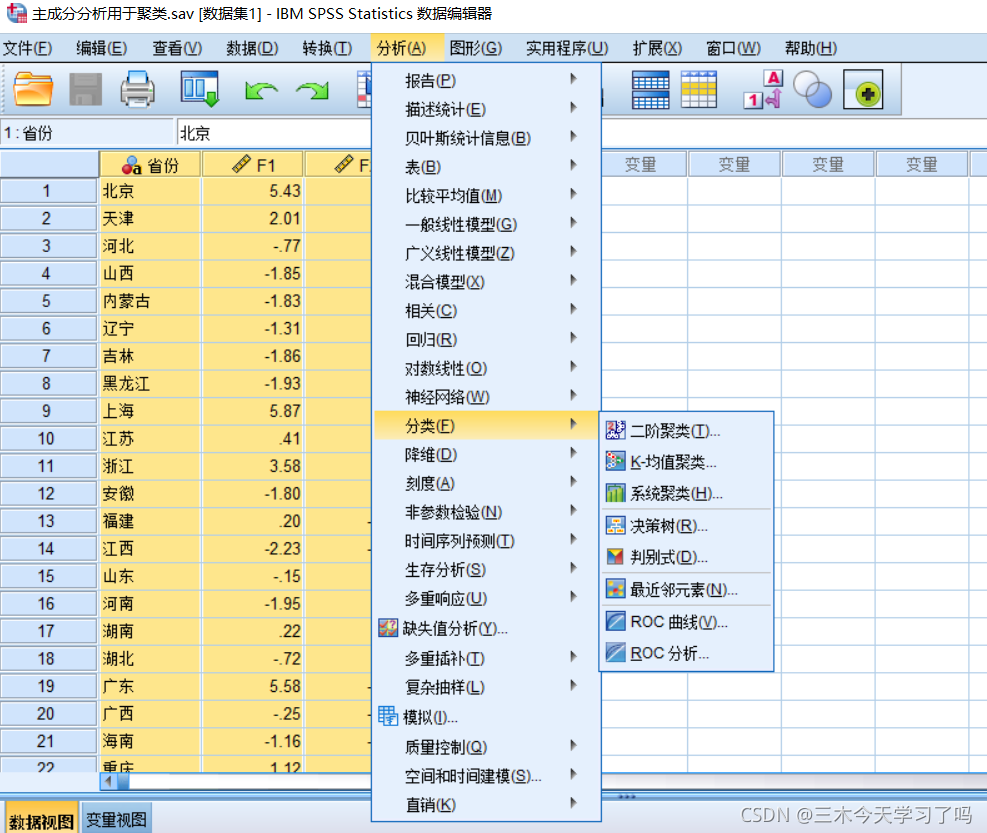Click the save disk icon
Image resolution: width=987 pixels, height=833 pixels.
[x=85, y=89]
